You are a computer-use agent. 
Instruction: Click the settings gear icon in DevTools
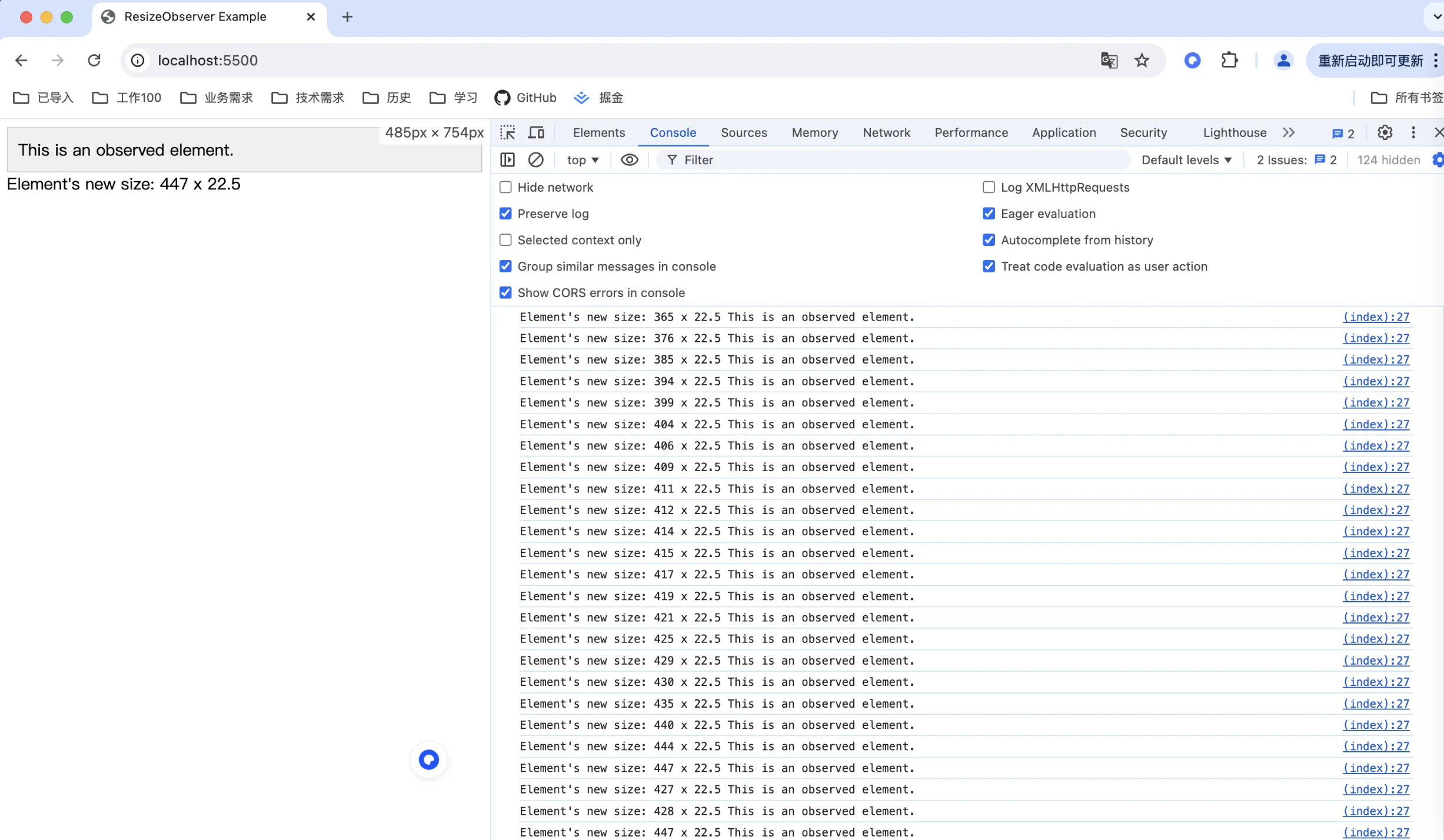point(1385,132)
